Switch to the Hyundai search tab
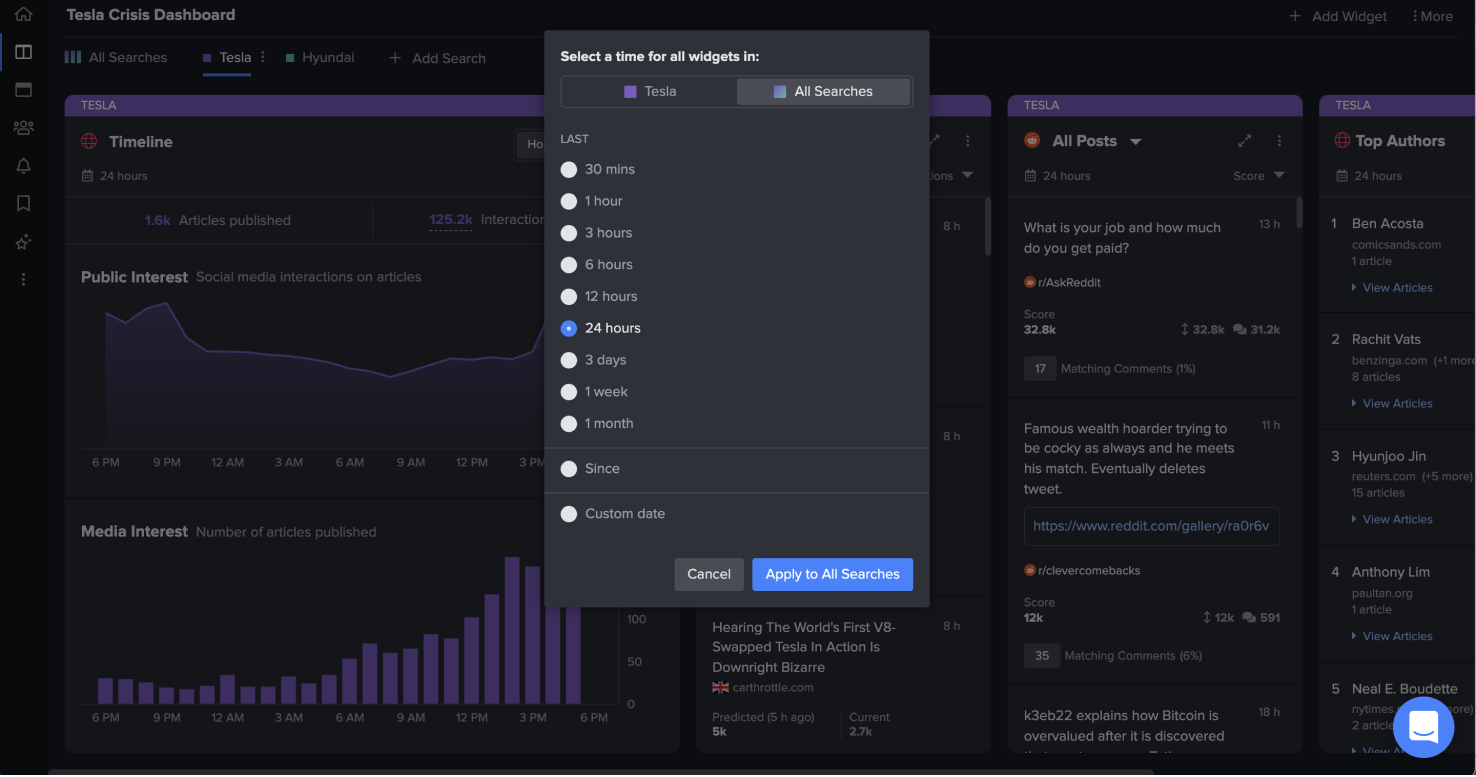 (x=320, y=57)
